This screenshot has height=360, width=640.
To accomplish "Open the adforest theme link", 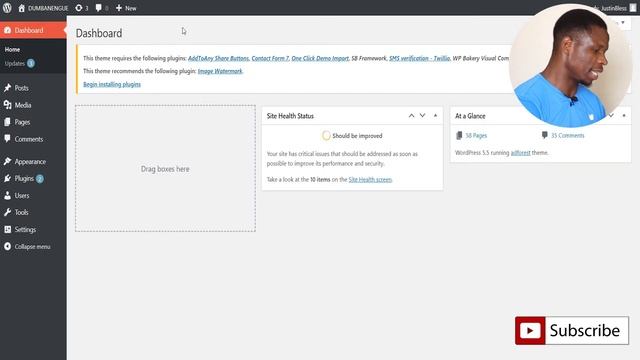I will [520, 153].
